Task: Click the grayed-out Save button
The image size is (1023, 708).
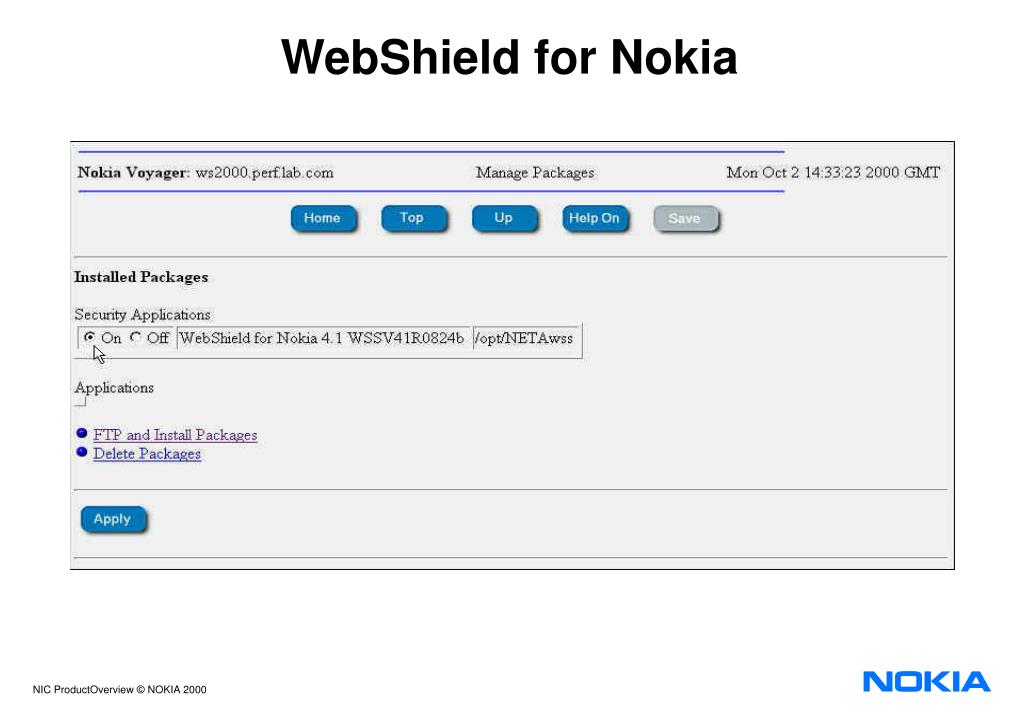Action: pyautogui.click(x=685, y=219)
